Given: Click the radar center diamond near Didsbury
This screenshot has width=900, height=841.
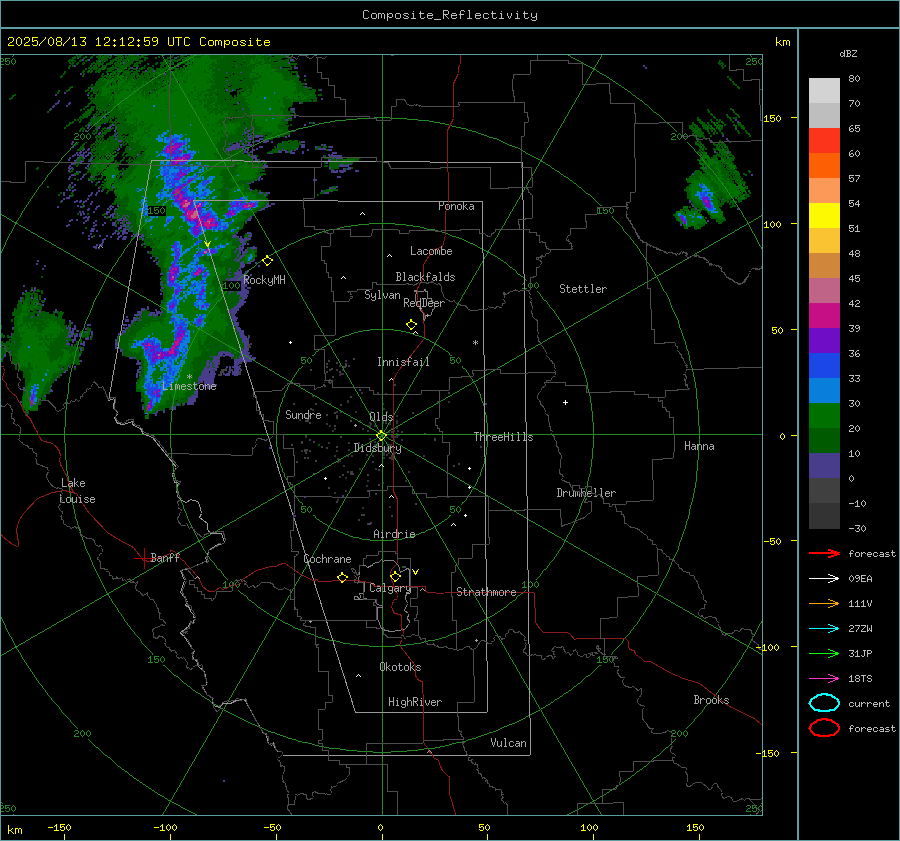Looking at the screenshot, I should pyautogui.click(x=381, y=436).
